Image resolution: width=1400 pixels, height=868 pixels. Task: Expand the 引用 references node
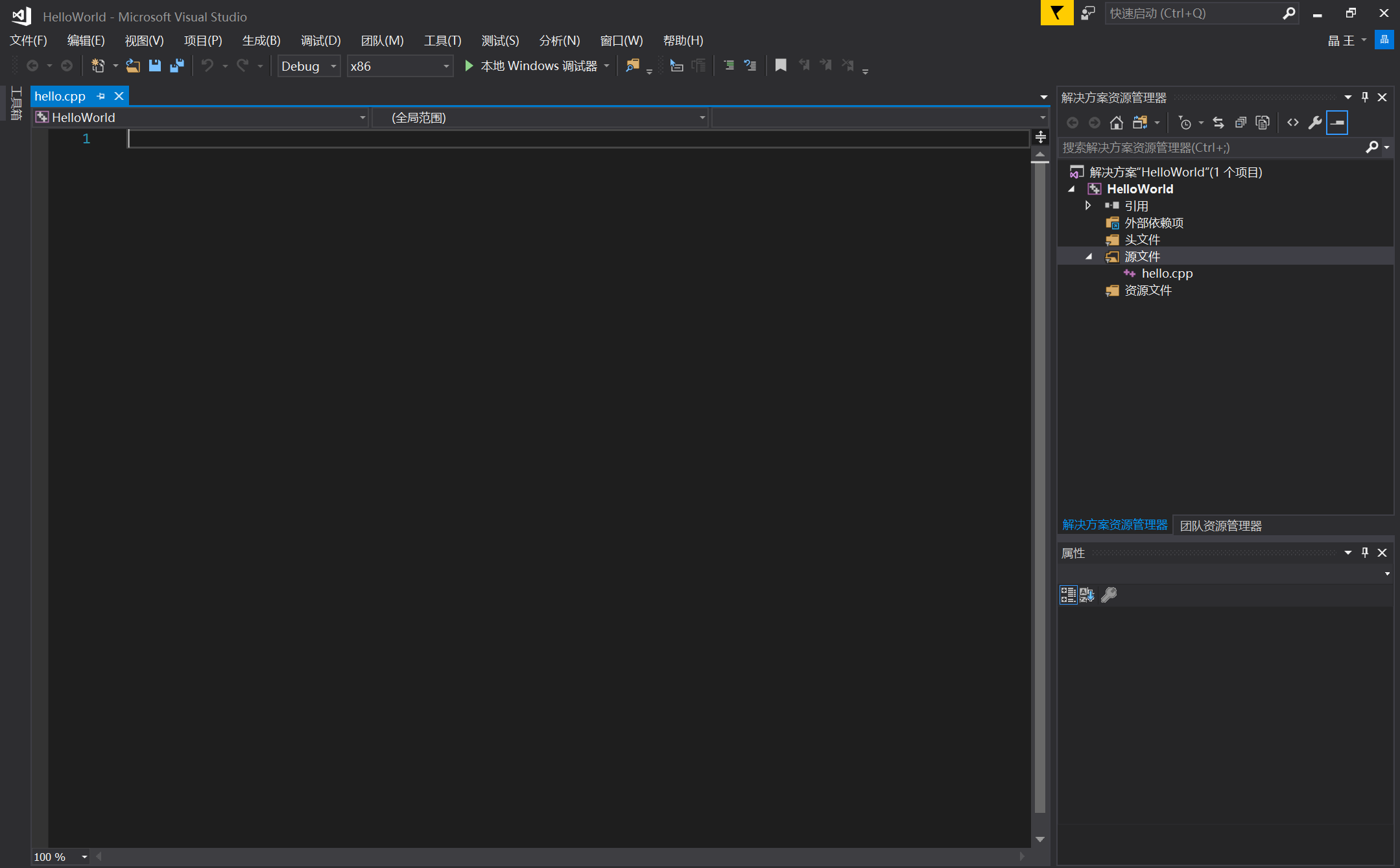coord(1088,206)
